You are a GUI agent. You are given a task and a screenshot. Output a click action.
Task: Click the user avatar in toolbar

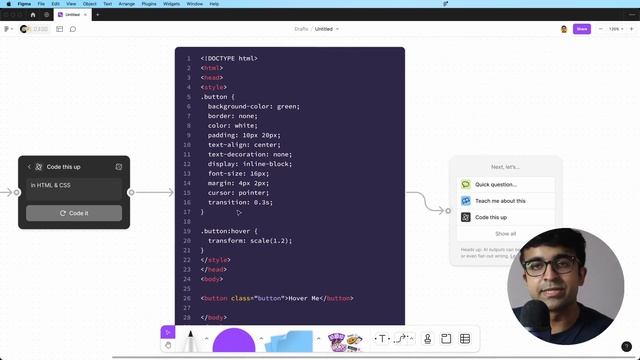[x=564, y=29]
